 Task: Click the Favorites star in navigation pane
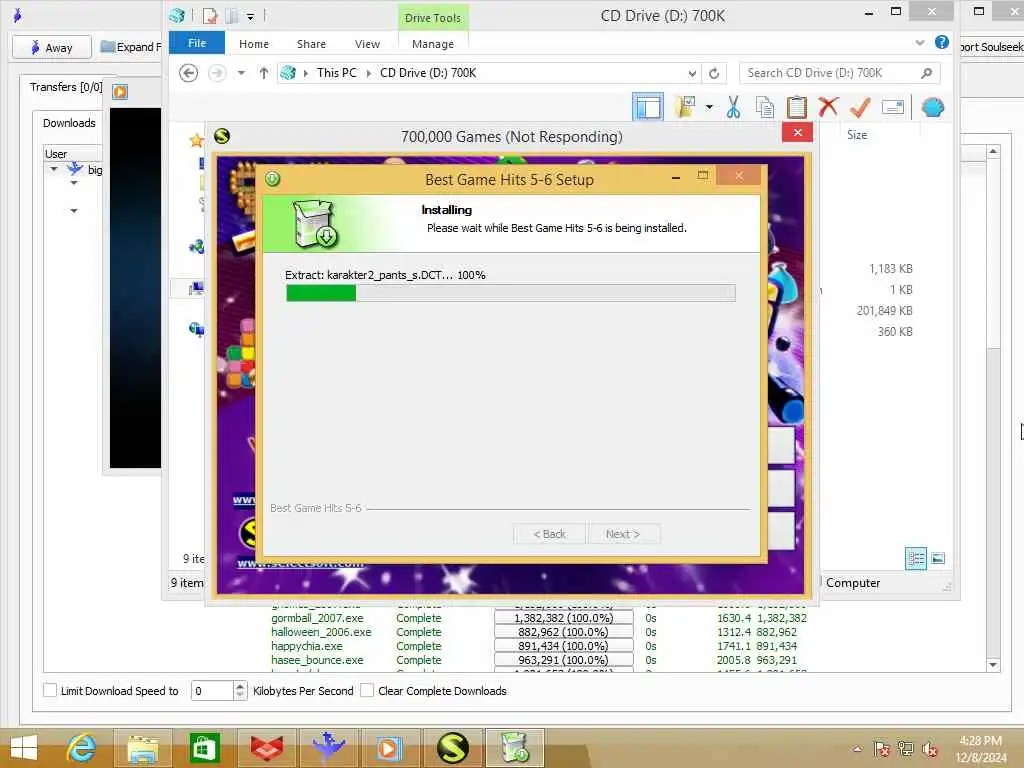196,140
